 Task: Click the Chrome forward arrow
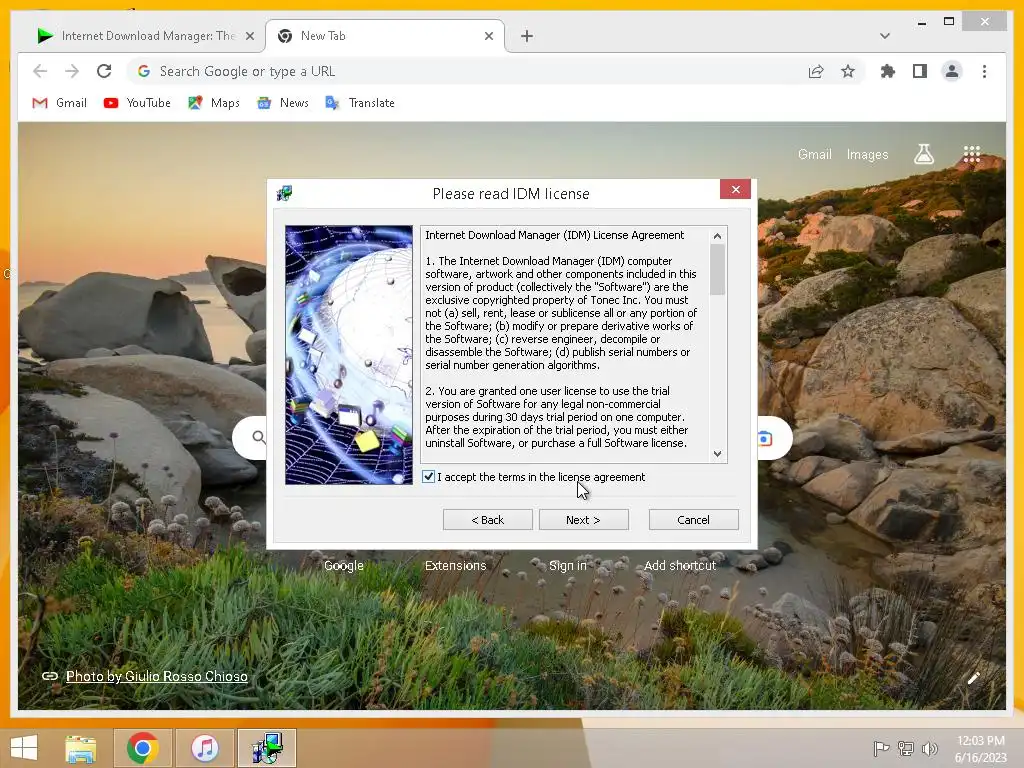72,71
